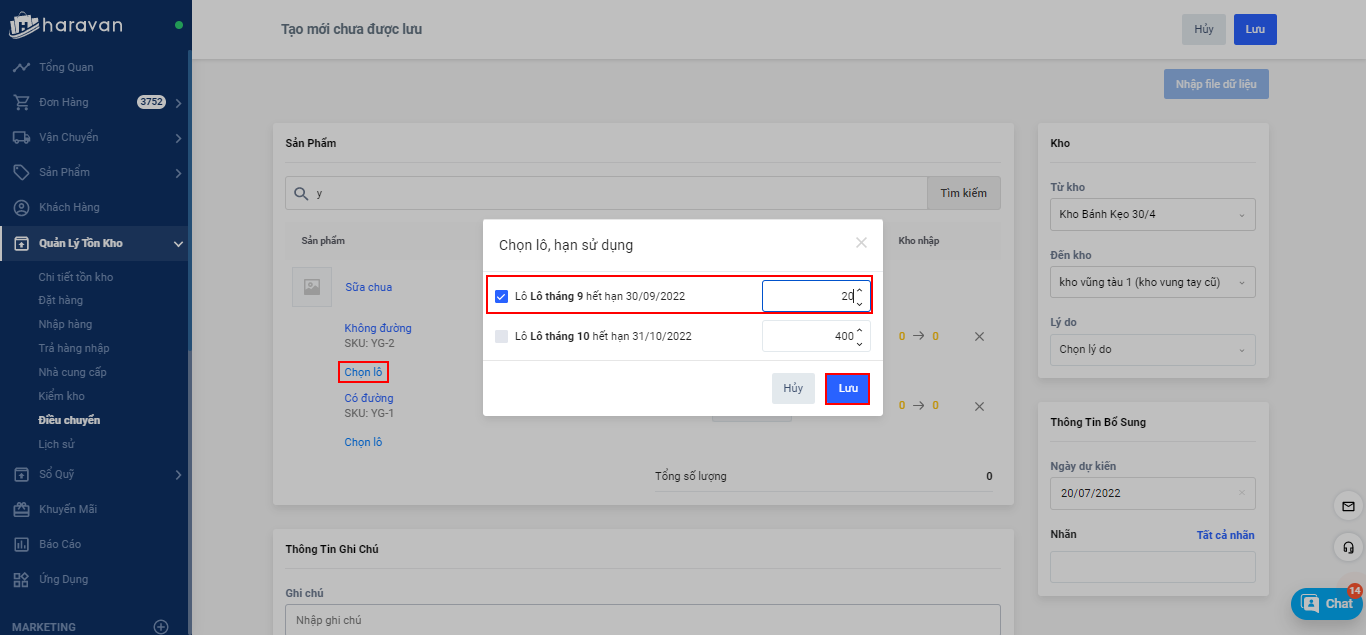
Task: Uncheck the Lô tháng 9 checkbox
Action: (x=502, y=296)
